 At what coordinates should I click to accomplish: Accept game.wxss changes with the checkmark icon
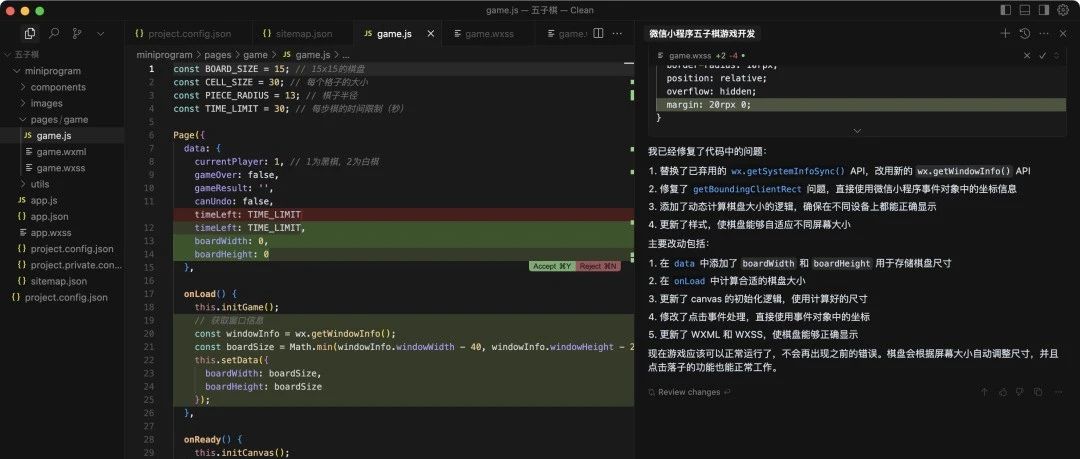pyautogui.click(x=1043, y=55)
